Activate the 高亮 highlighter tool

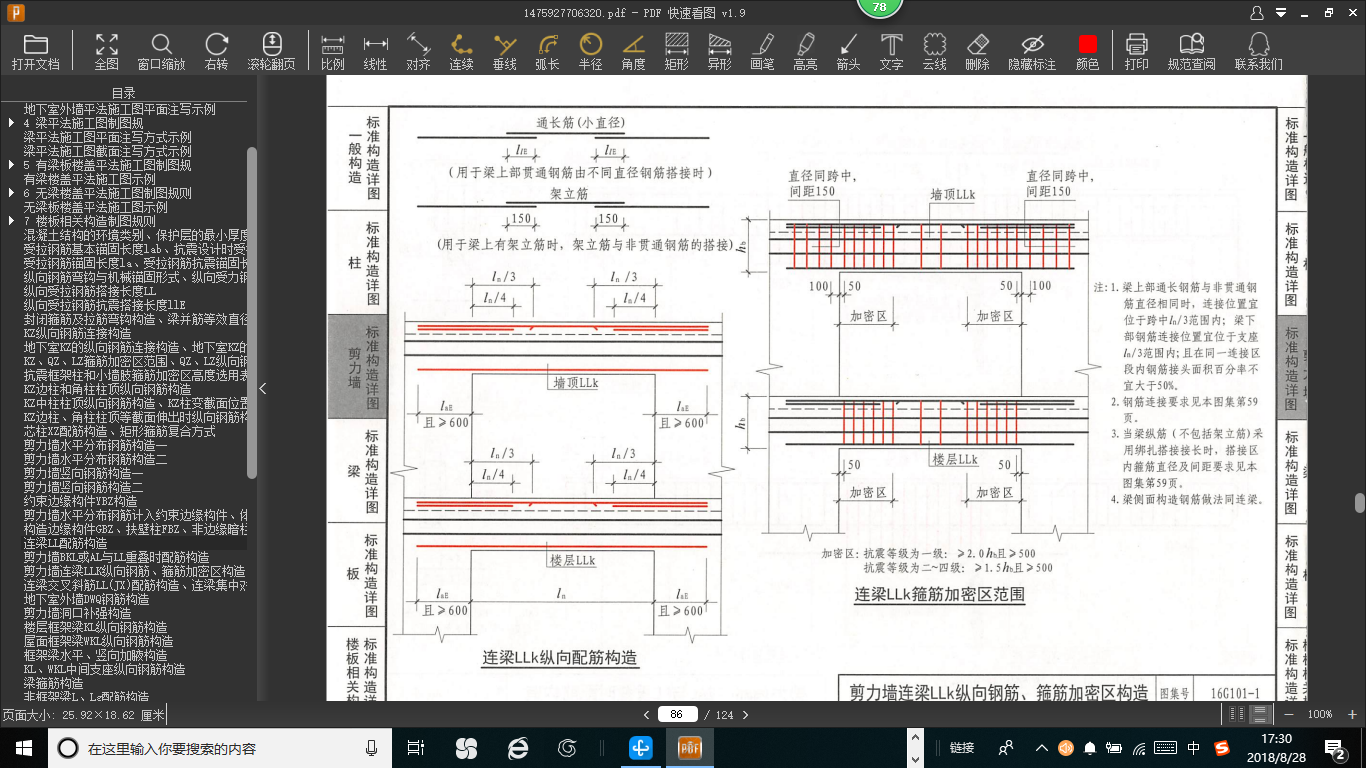805,51
